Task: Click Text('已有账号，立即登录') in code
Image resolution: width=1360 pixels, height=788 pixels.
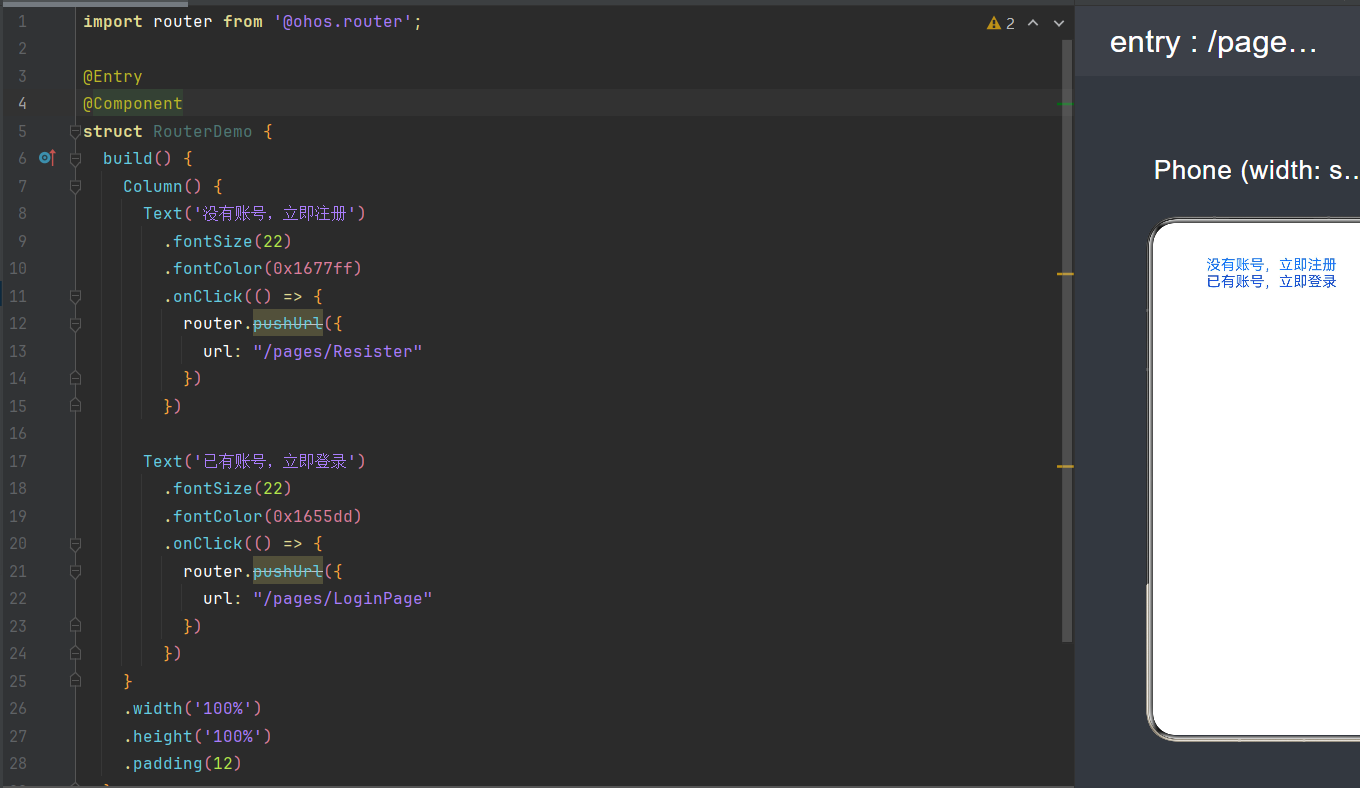Action: coord(255,461)
